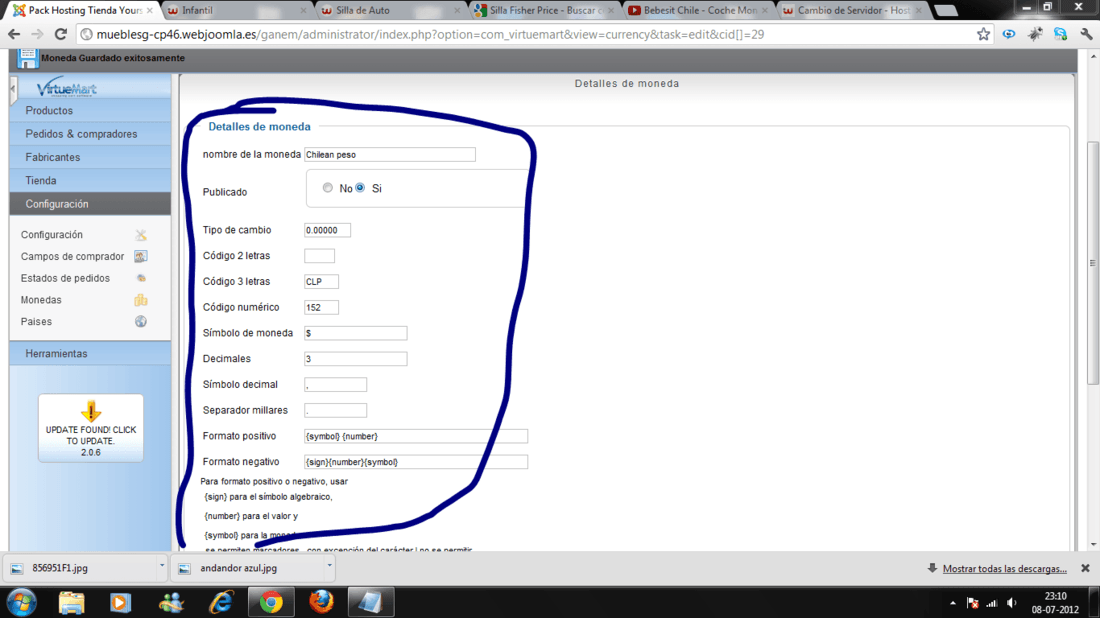Click the VirtueMart logo

coord(67,88)
